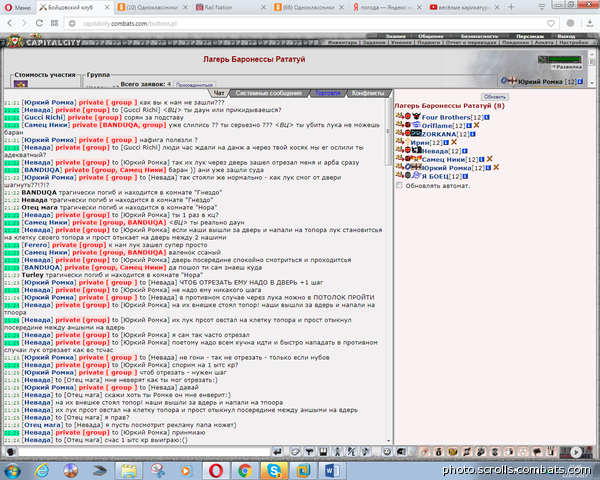Click the save chat floppy disk icon
The height and width of the screenshot is (480, 600).
pos(323,452)
